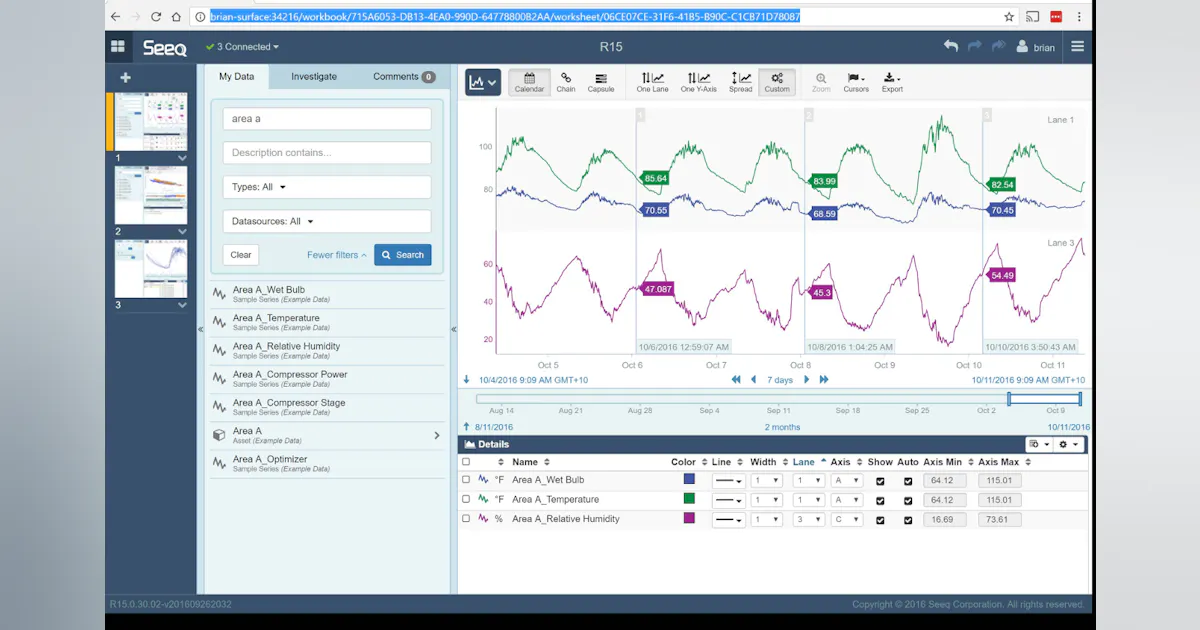Add Area A_Compressor Power from results
This screenshot has width=1200, height=630.
pos(327,379)
